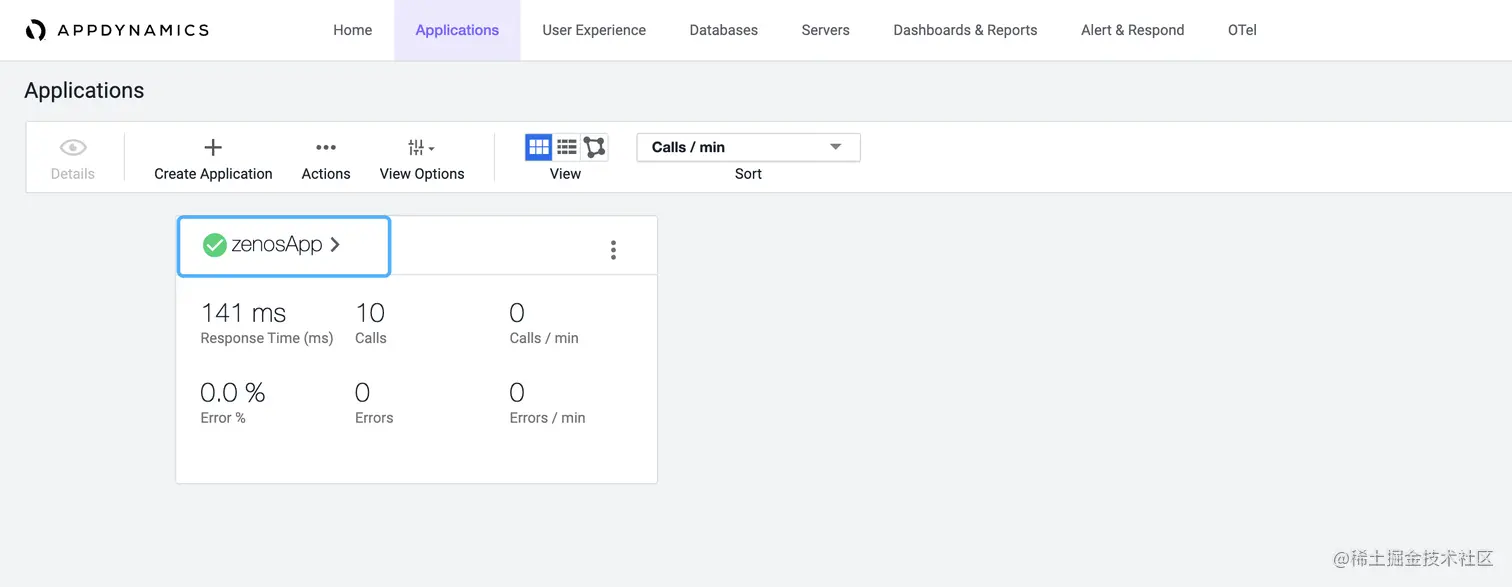Open the OTel tab

click(x=1242, y=30)
